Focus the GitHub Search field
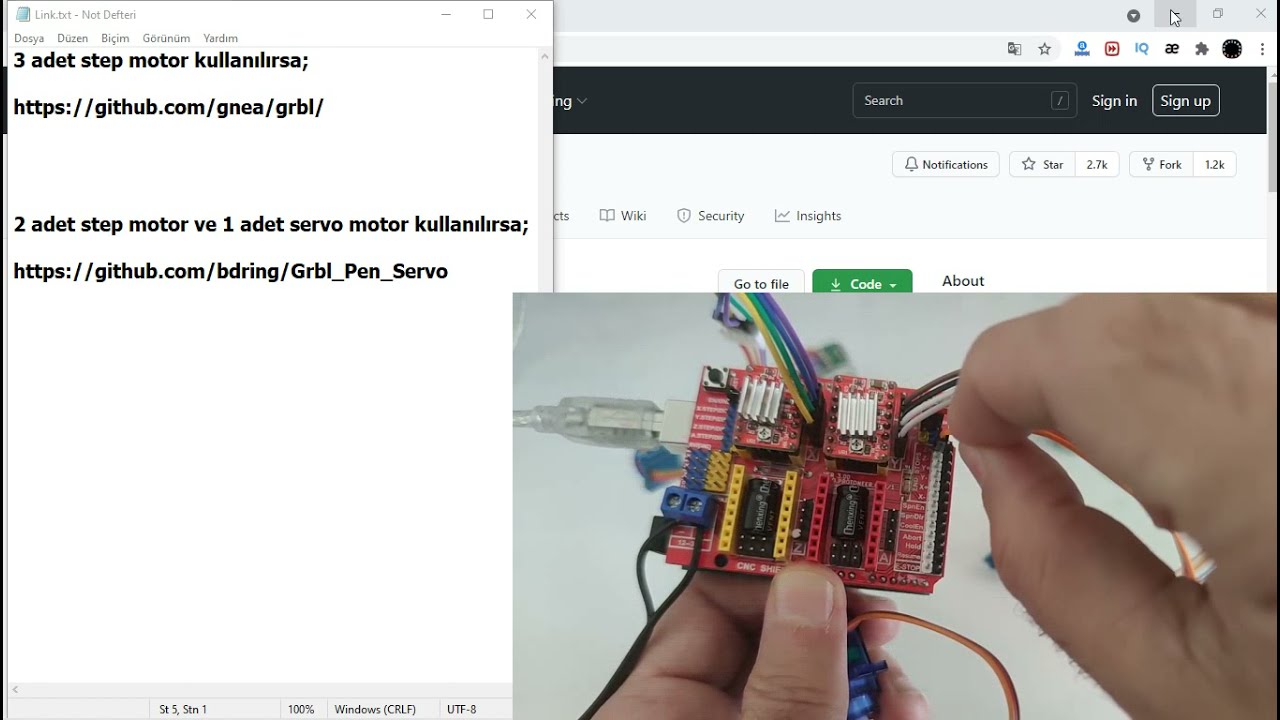The image size is (1280, 720). coord(964,100)
